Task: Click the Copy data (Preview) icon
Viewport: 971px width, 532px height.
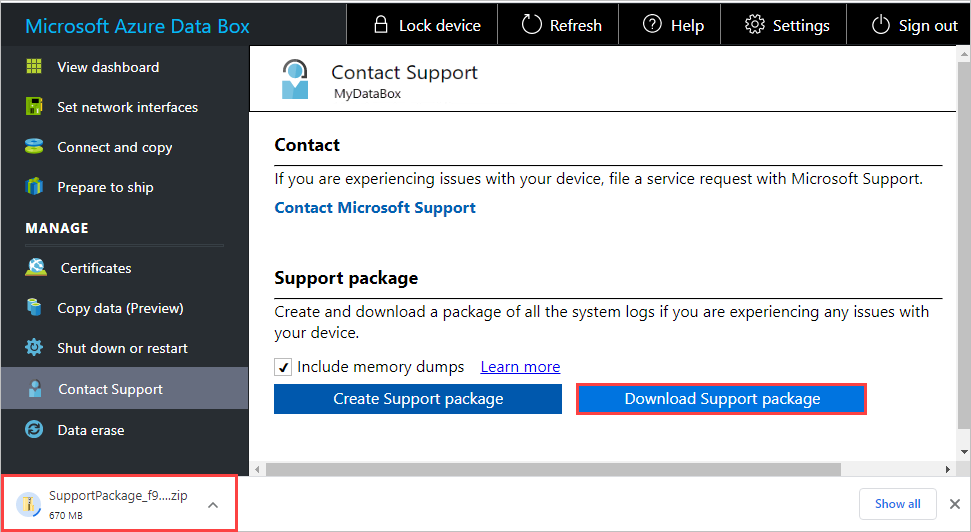Action: click(34, 308)
